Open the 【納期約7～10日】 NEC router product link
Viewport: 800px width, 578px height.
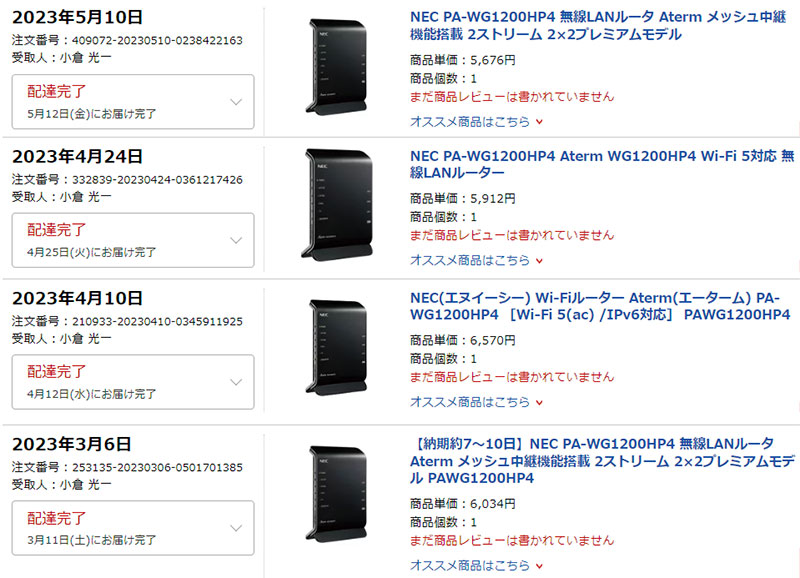[602, 461]
